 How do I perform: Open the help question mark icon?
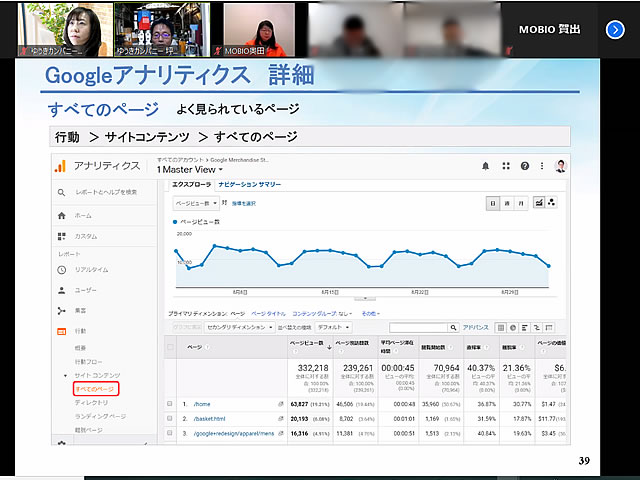coord(525,166)
